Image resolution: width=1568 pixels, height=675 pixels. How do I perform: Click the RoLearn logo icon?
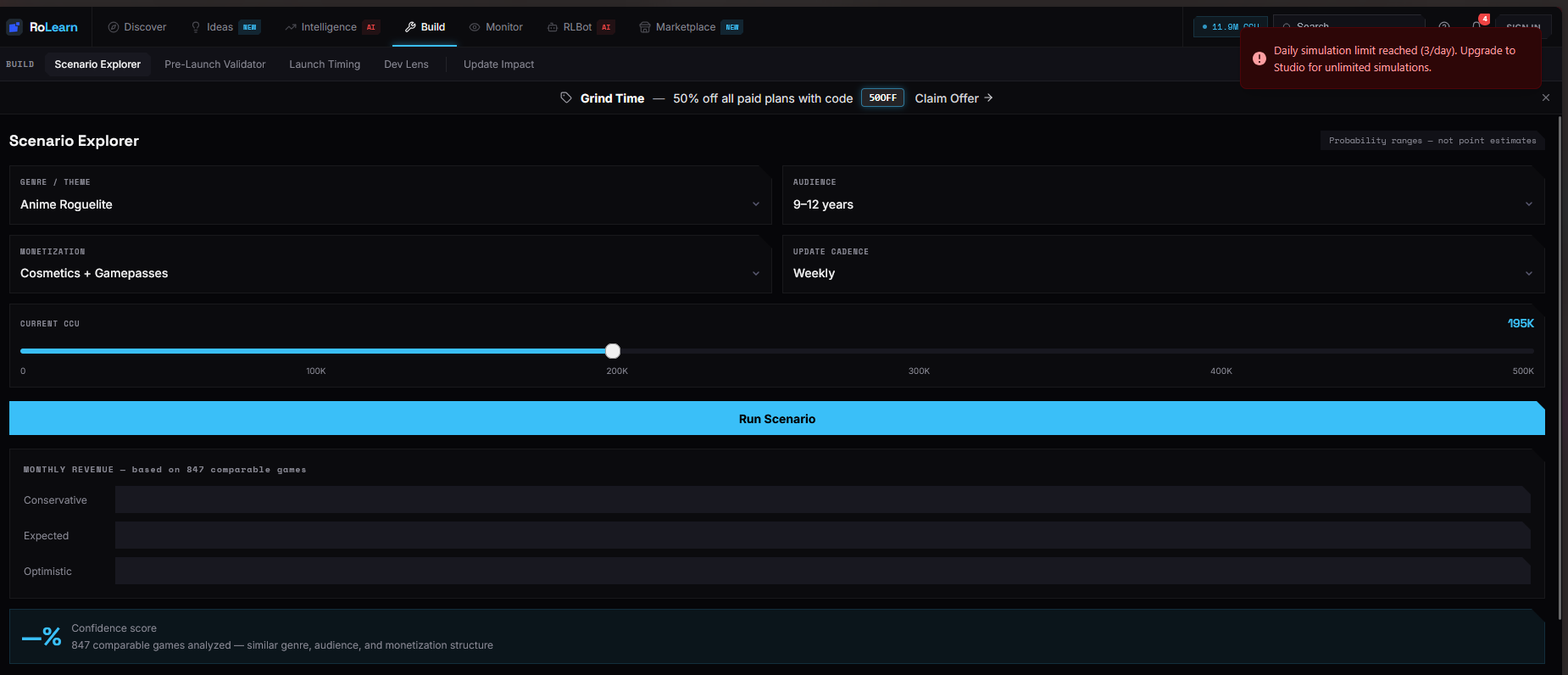tap(14, 27)
